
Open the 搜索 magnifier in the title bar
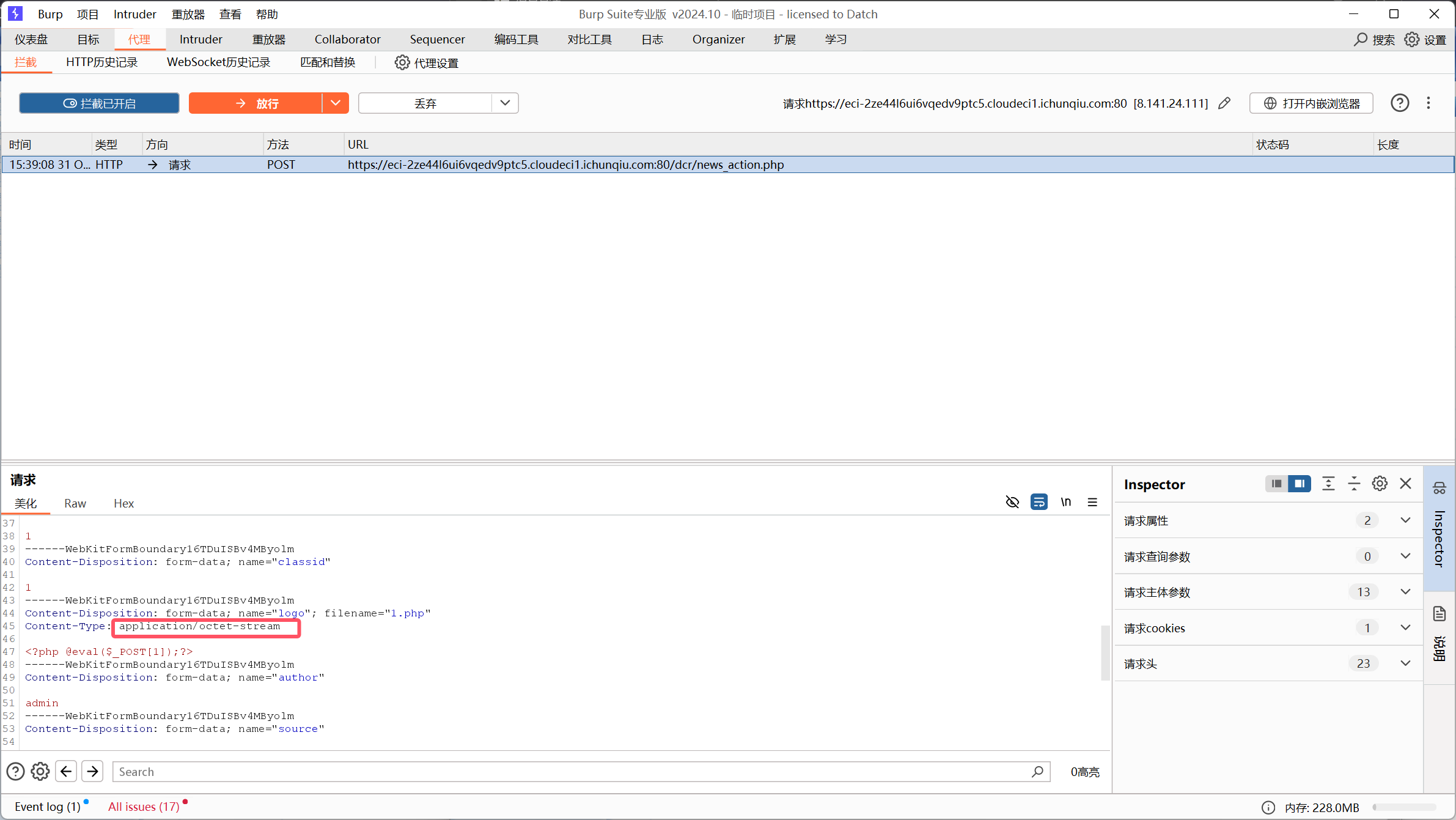coord(1362,39)
